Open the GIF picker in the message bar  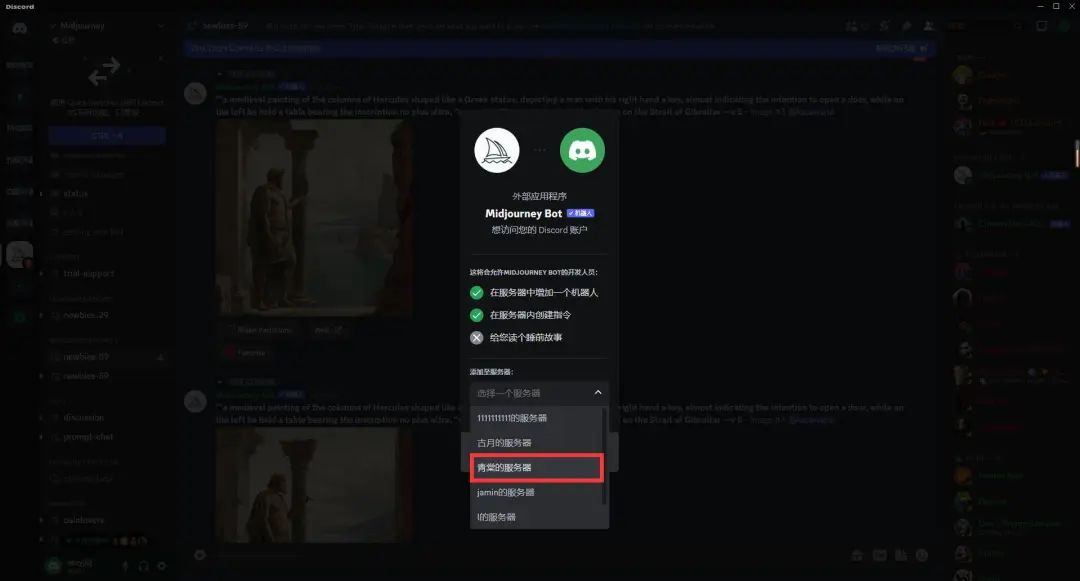(x=879, y=555)
